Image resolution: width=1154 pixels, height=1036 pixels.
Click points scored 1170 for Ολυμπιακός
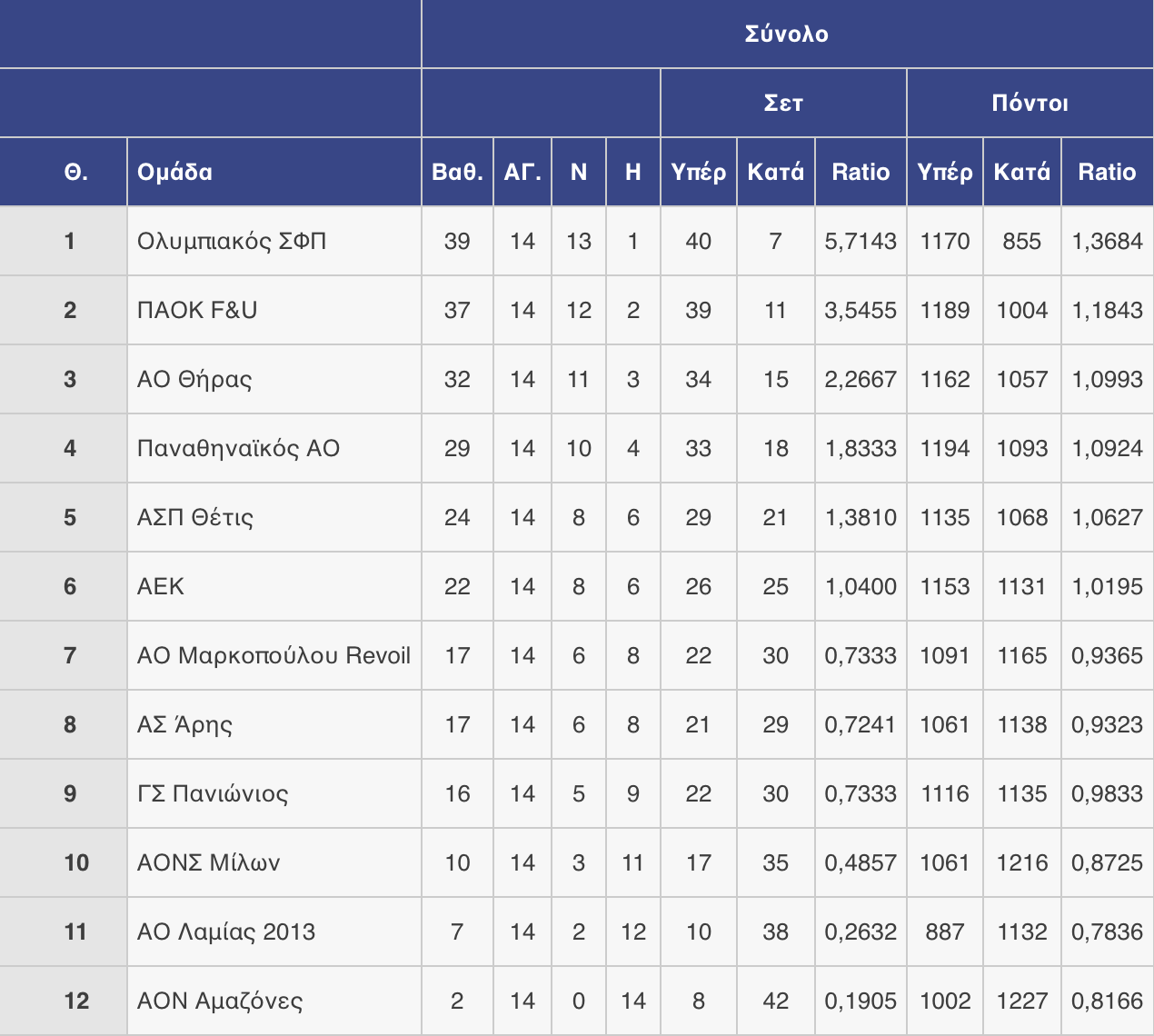pos(945,241)
